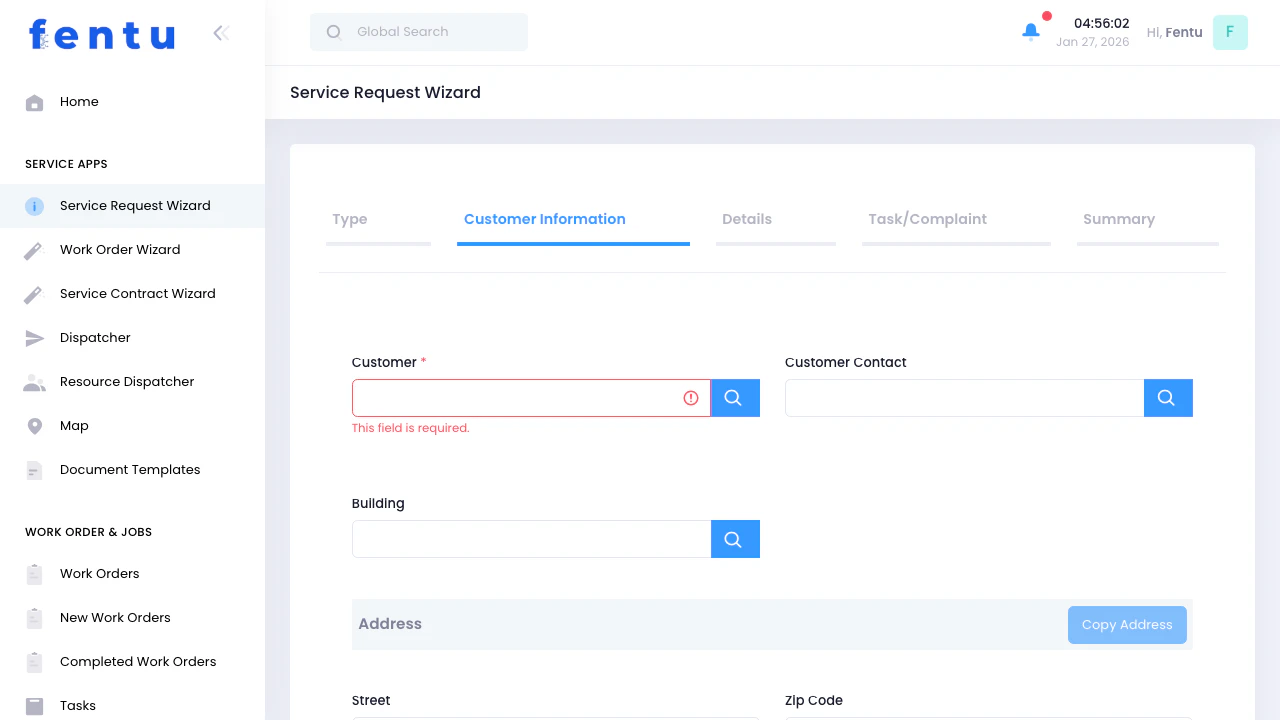Click the Copy Address button

pyautogui.click(x=1127, y=624)
